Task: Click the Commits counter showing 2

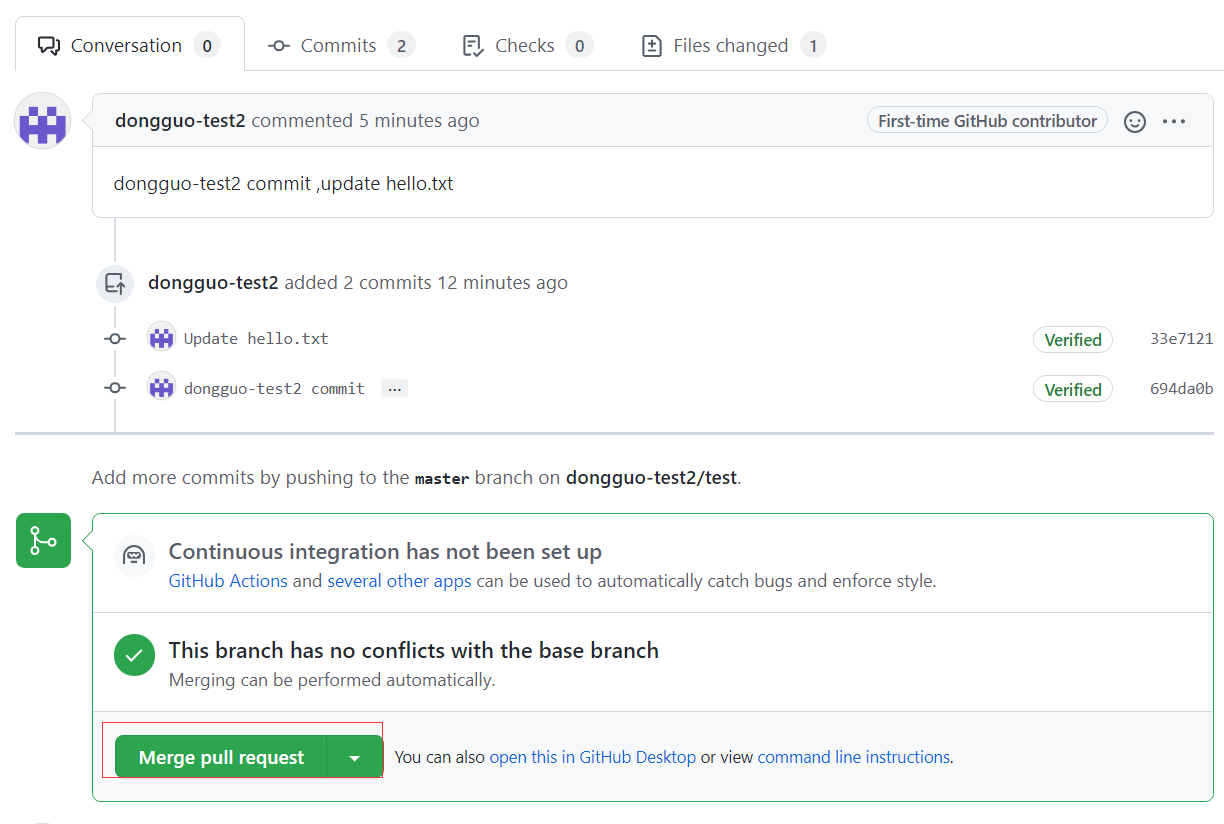Action: (x=401, y=45)
